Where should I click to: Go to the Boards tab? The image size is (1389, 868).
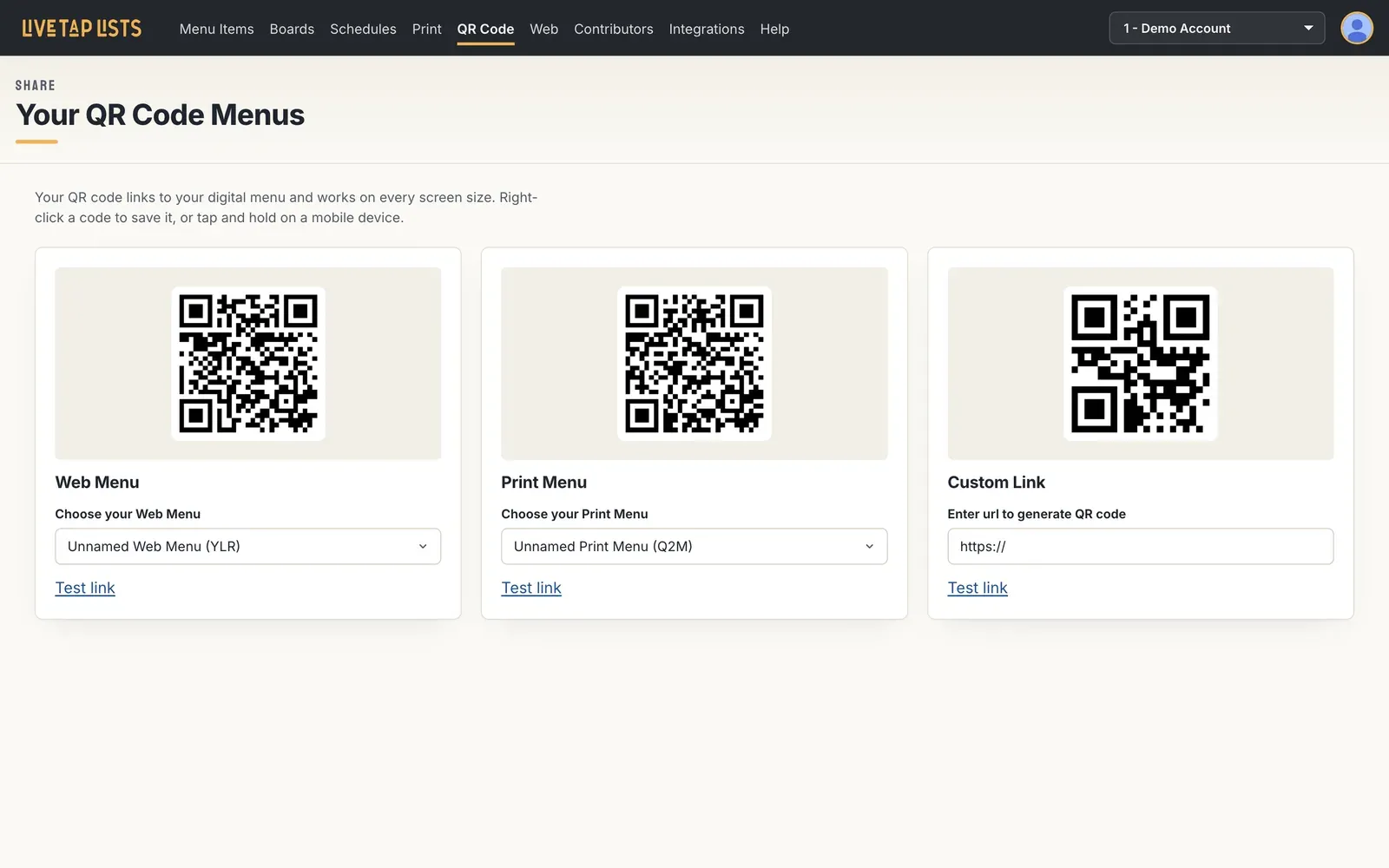[x=292, y=29]
